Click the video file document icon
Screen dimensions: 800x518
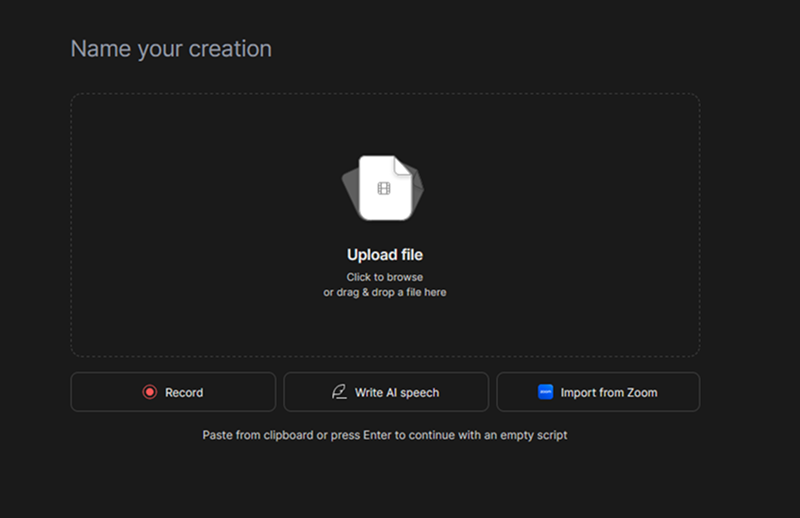click(x=383, y=188)
